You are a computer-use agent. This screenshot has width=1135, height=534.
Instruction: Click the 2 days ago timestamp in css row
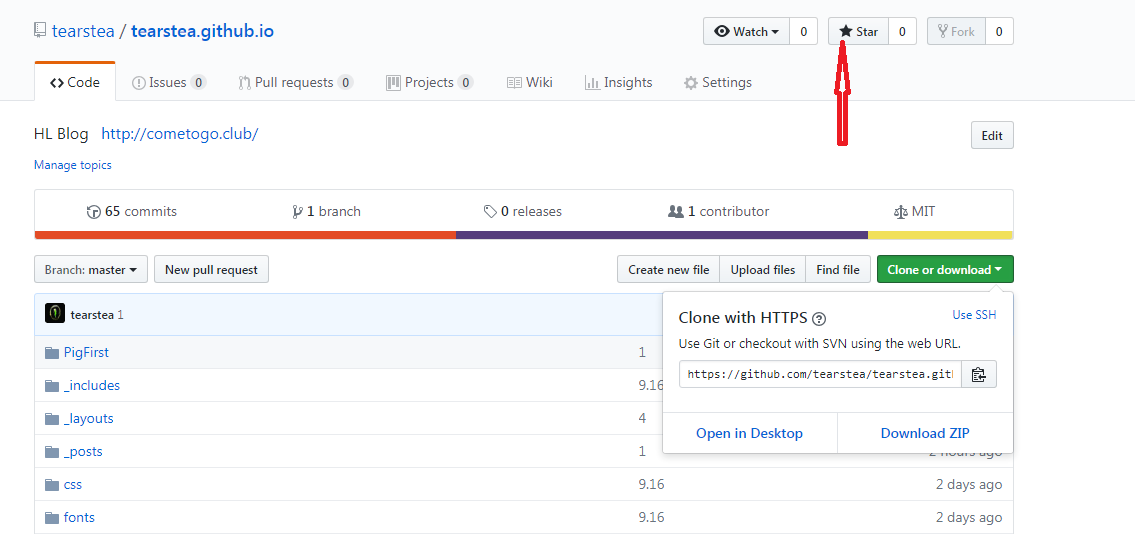(x=969, y=485)
